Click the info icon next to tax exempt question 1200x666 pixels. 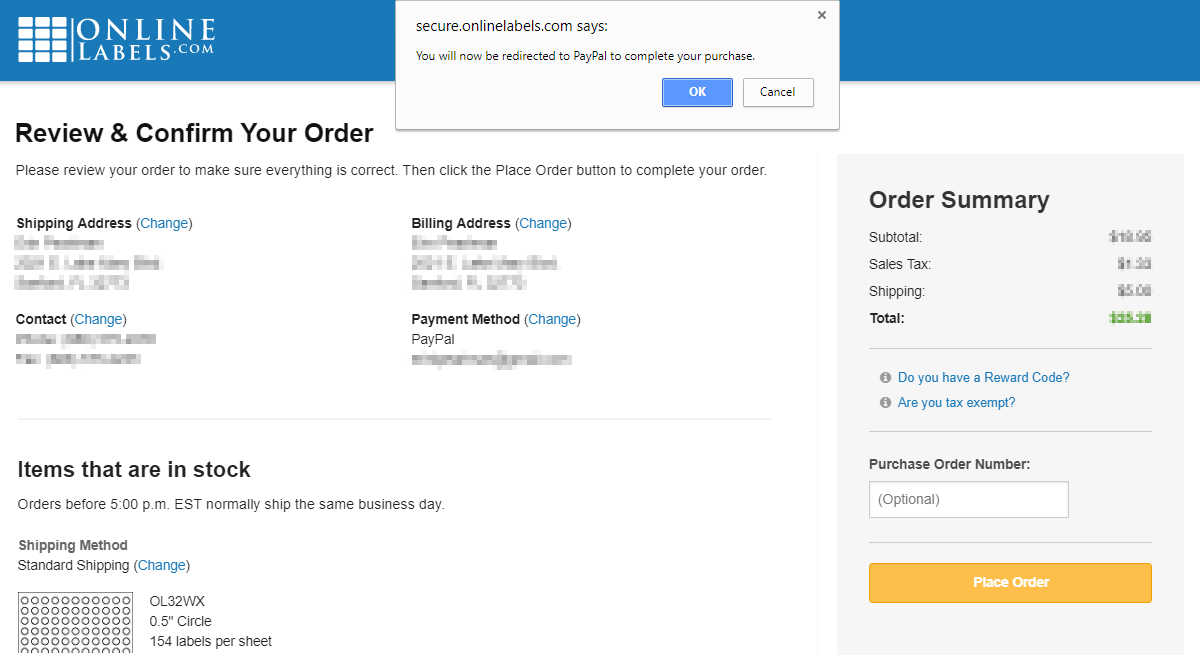click(884, 402)
